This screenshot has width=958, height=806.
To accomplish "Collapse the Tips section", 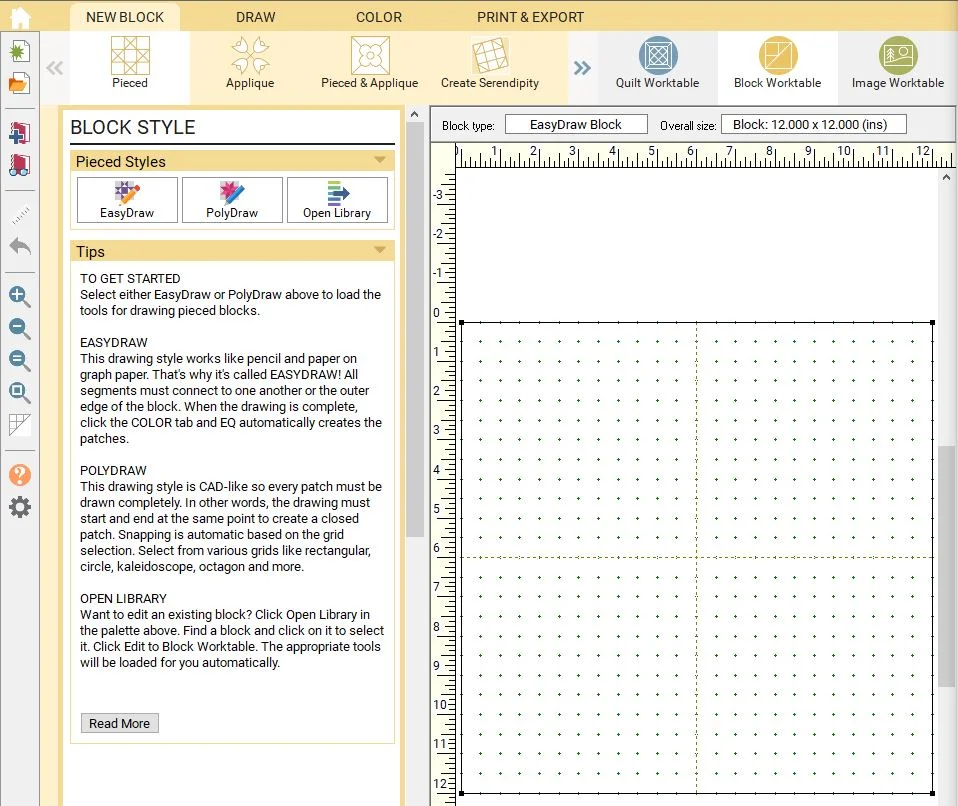I will [x=379, y=250].
